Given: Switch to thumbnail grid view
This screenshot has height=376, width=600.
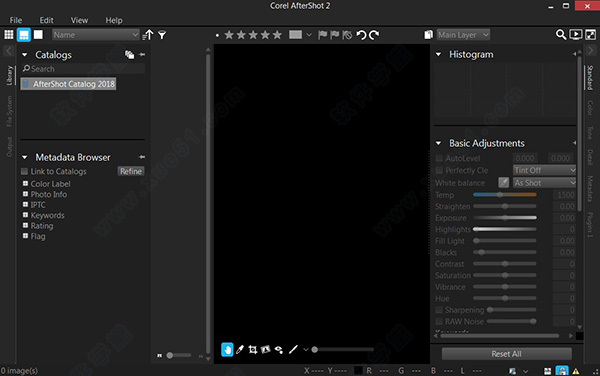Looking at the screenshot, I should coord(9,35).
